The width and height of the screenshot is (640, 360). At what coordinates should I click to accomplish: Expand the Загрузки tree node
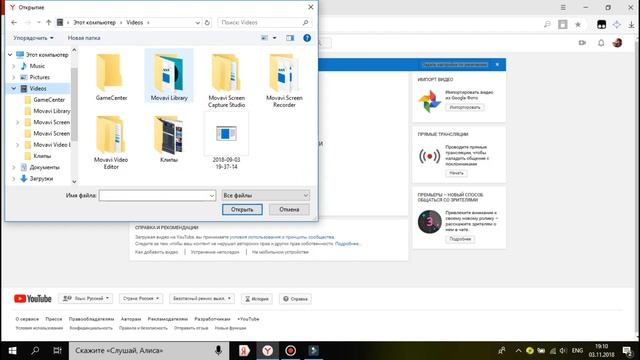point(14,179)
